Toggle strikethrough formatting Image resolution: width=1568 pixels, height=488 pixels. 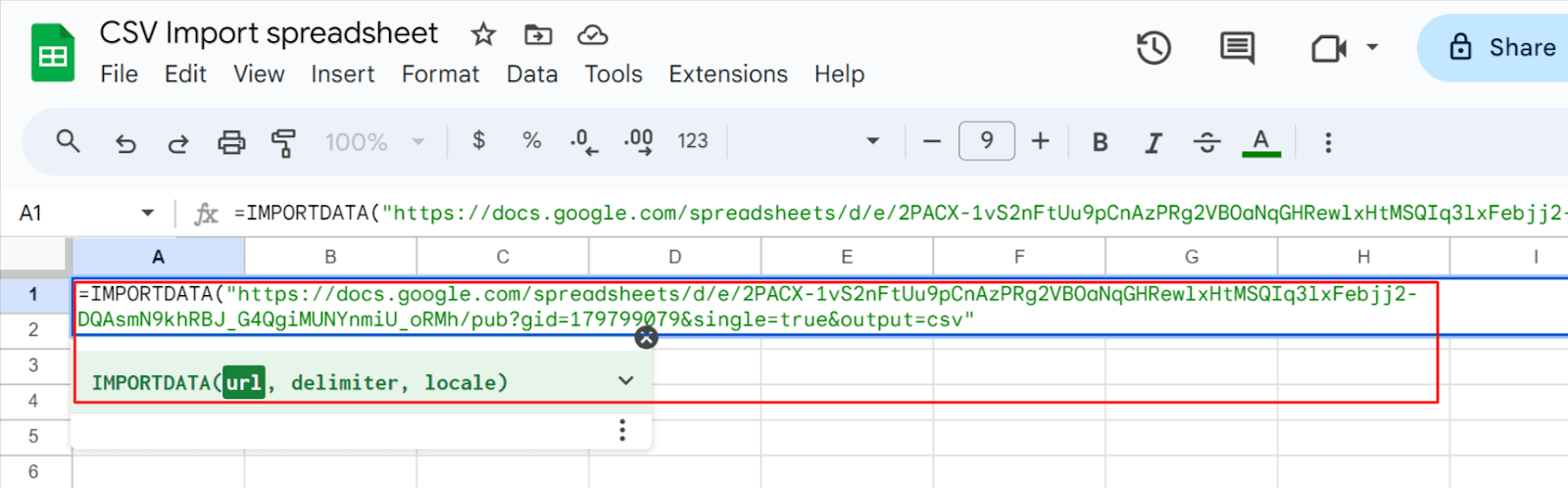1206,143
